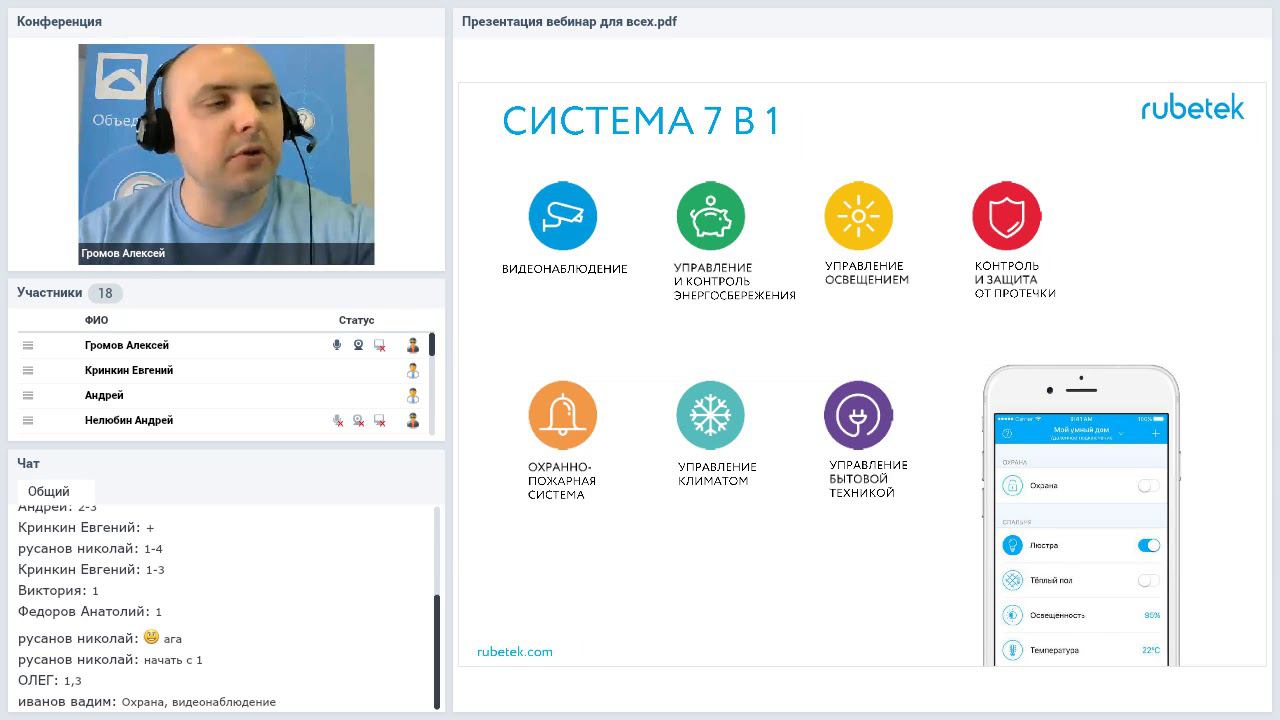
Task: Click Федоров Анатолий's chat message
Action: coord(90,611)
